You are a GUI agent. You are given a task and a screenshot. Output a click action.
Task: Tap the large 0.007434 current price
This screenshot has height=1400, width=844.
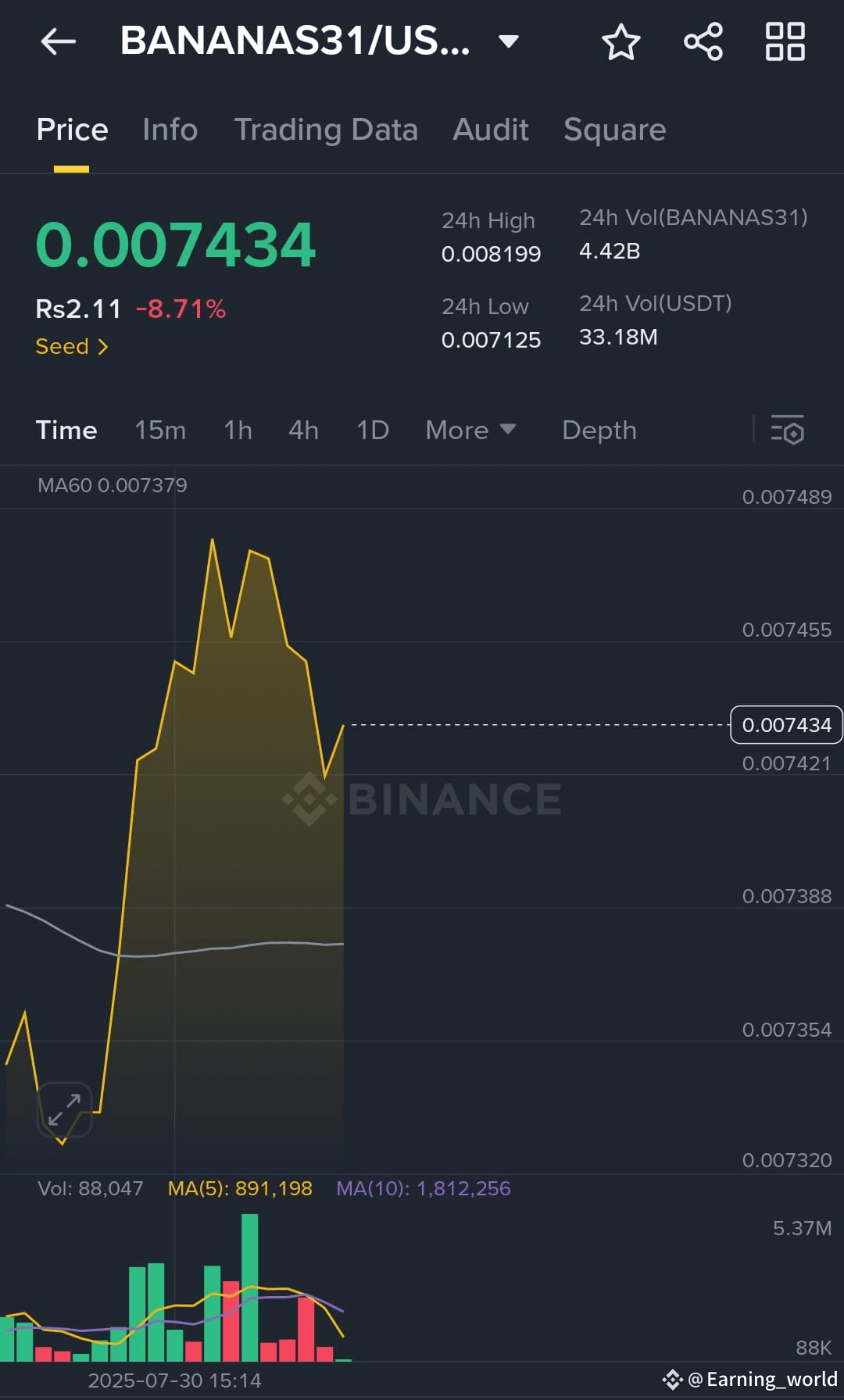click(x=176, y=245)
